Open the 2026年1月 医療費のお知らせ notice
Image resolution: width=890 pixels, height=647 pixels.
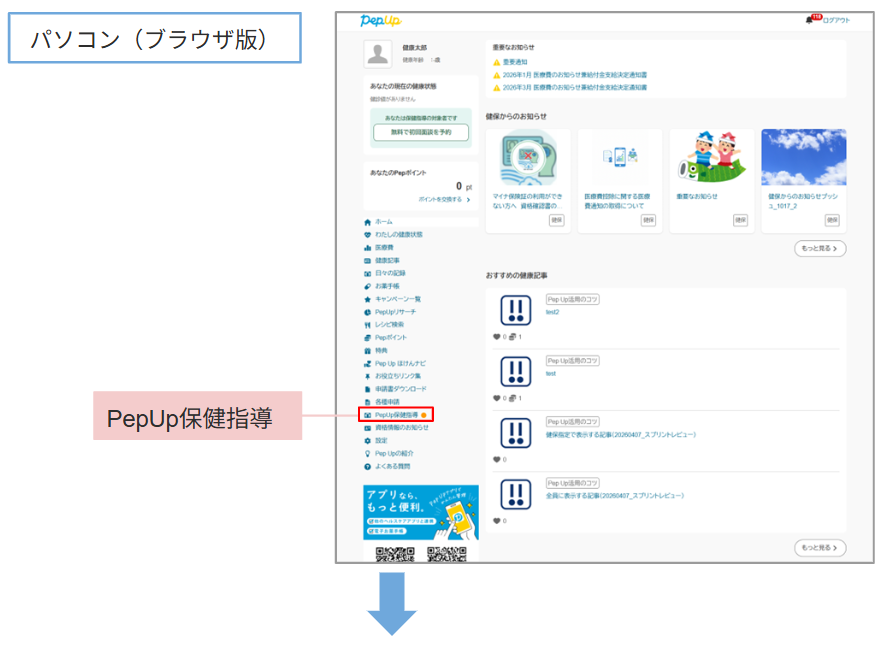coord(574,74)
